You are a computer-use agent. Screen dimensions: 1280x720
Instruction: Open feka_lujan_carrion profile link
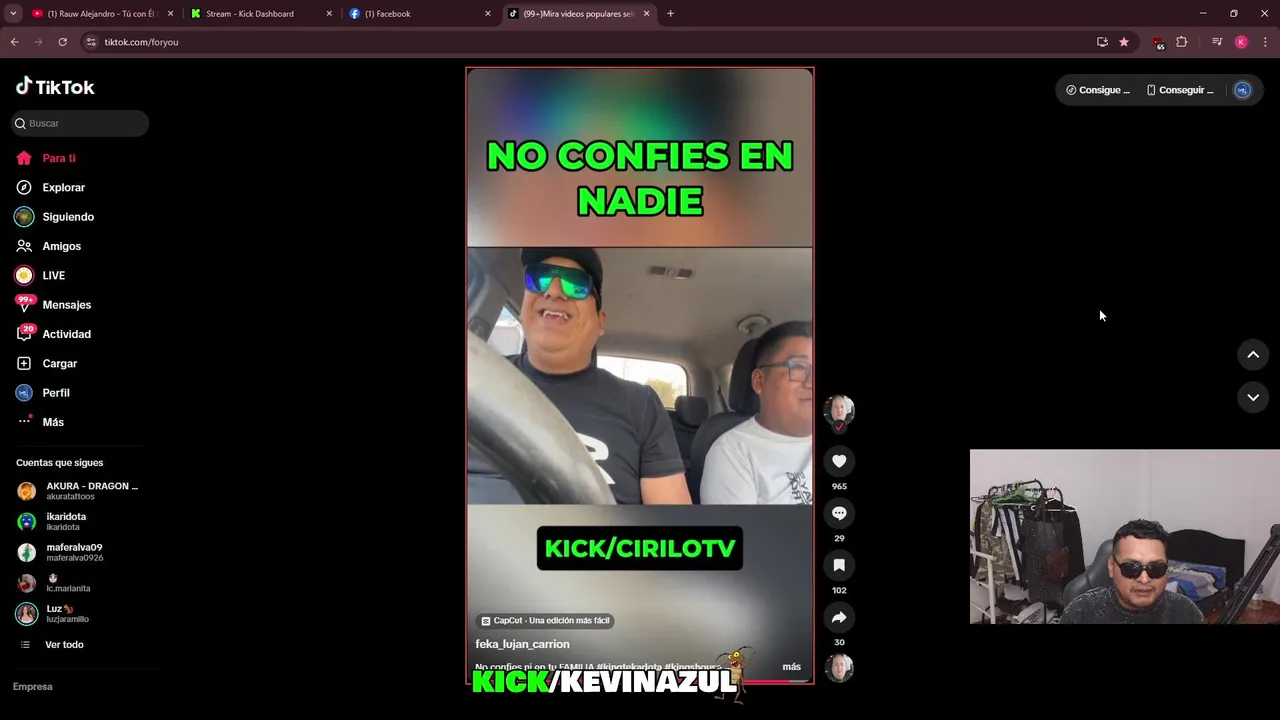coord(522,644)
